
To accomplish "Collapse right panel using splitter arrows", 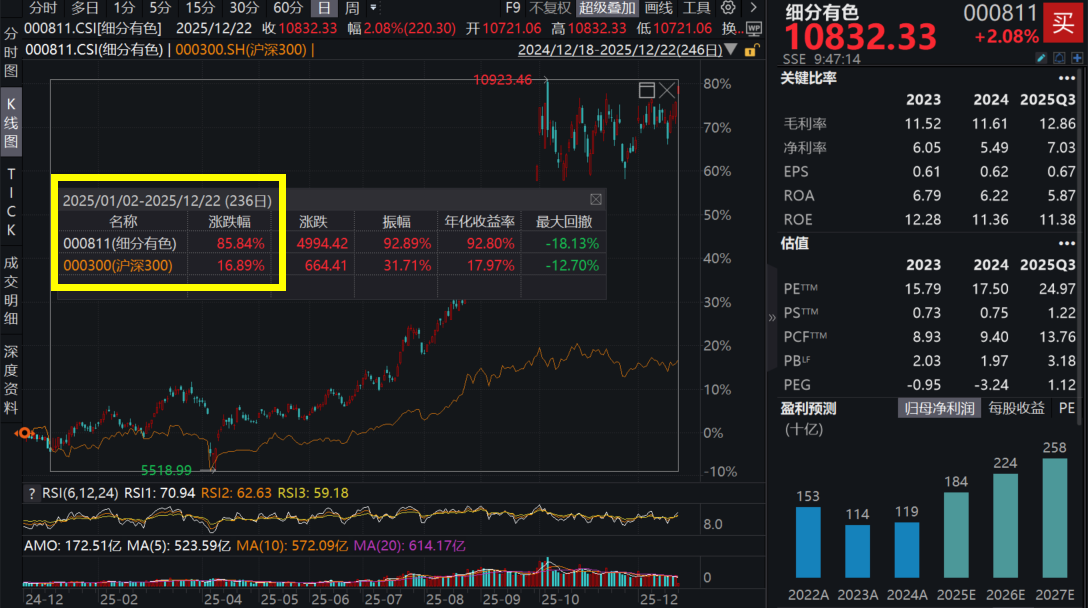I will [x=771, y=317].
